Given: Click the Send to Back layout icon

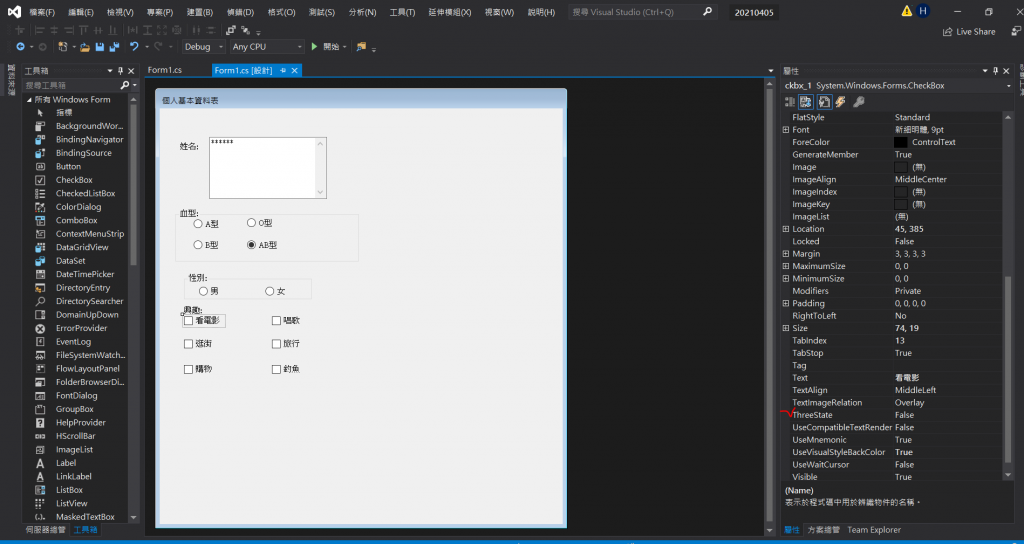Looking at the screenshot, I should (x=246, y=30).
